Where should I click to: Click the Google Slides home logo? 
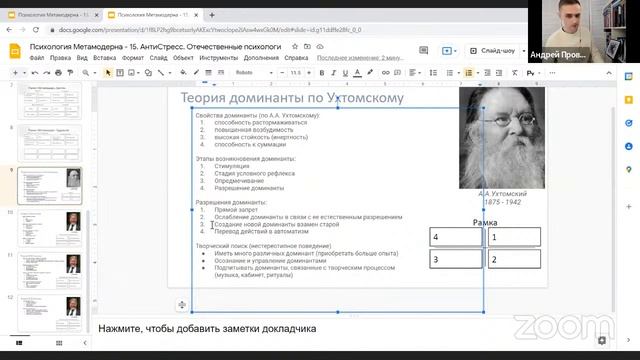[x=15, y=51]
